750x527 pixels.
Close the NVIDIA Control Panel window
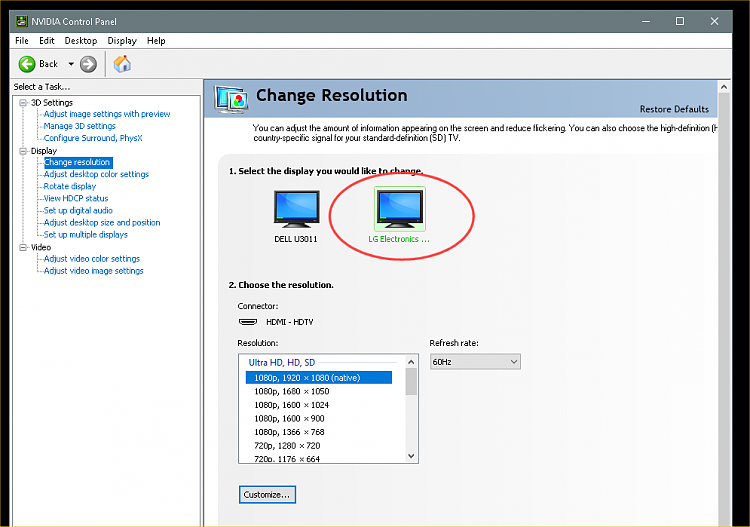click(x=714, y=21)
